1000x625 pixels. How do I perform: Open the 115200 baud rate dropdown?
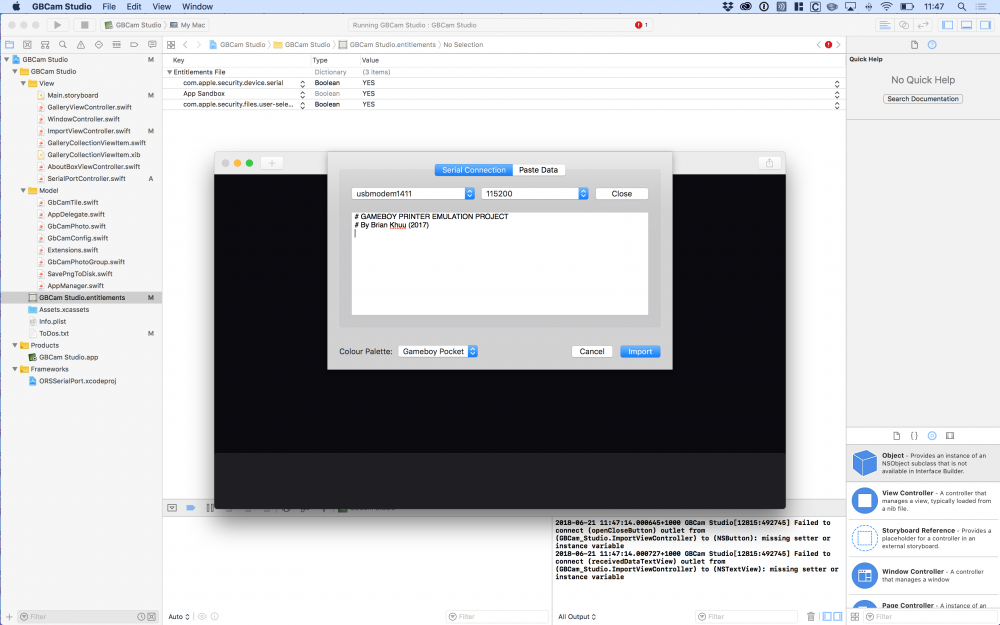pyautogui.click(x=534, y=193)
